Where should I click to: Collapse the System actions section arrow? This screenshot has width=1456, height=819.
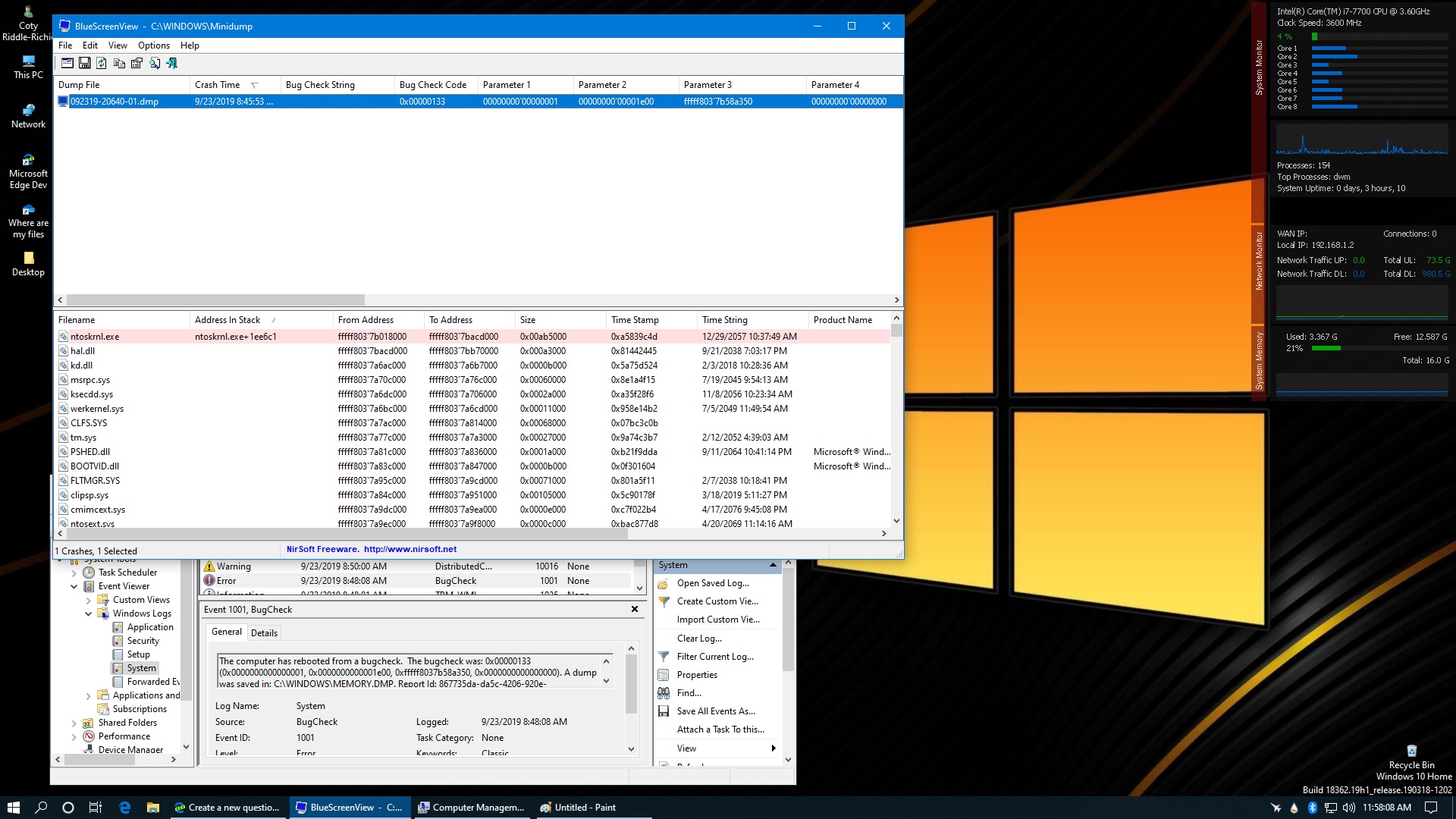click(x=773, y=565)
